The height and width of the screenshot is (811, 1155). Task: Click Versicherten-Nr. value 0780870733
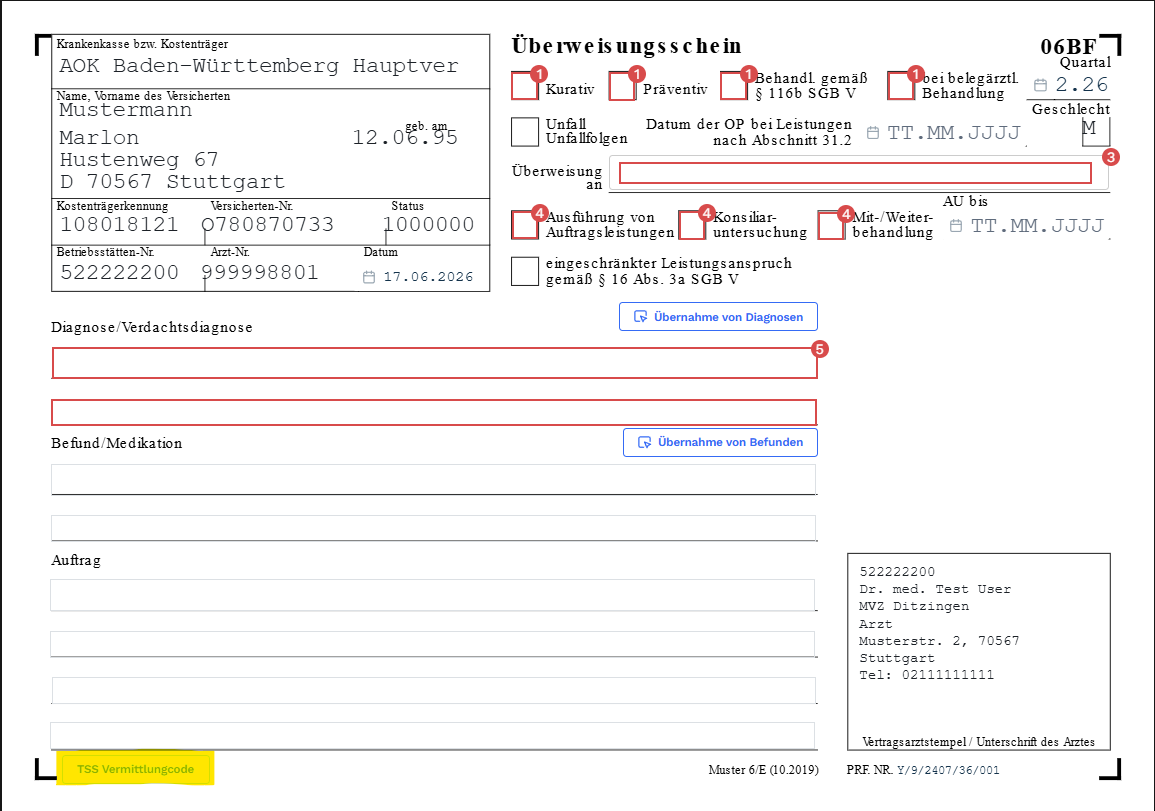[x=267, y=225]
